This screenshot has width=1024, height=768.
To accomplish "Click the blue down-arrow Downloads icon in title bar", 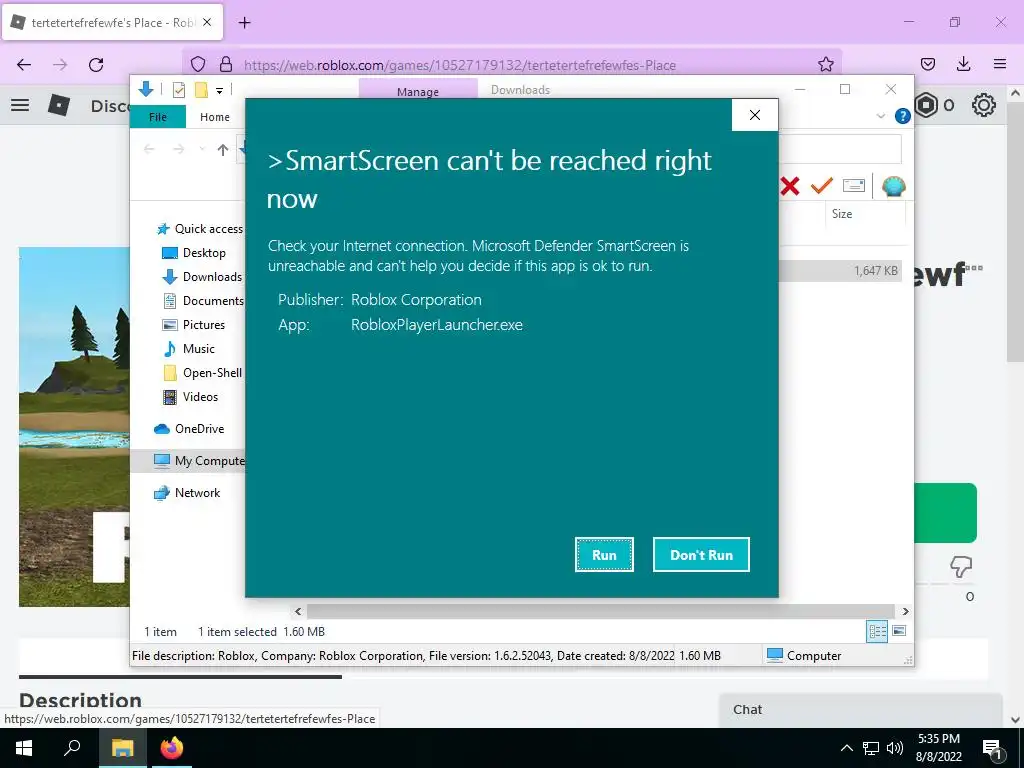I will pyautogui.click(x=146, y=89).
